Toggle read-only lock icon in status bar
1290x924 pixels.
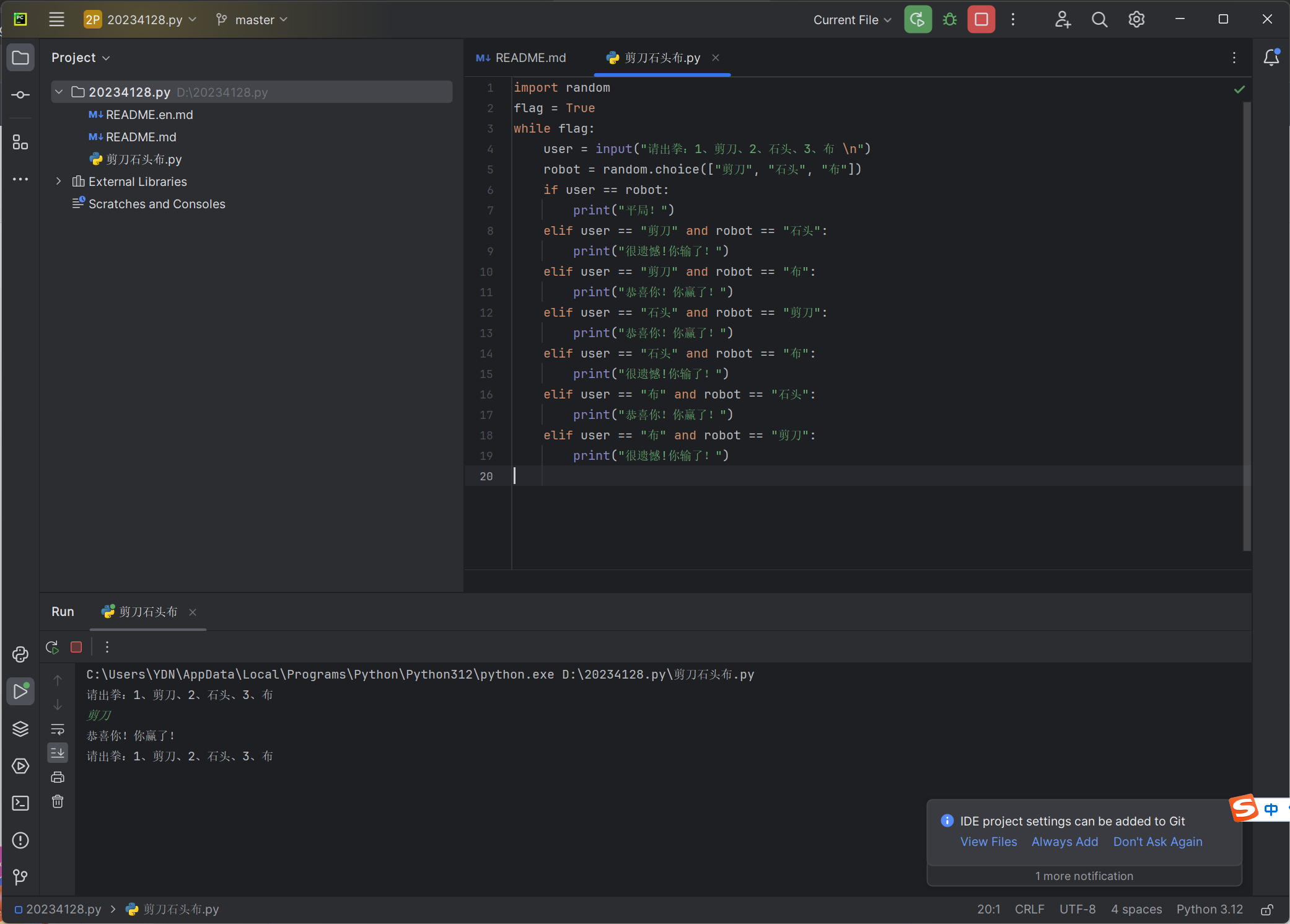click(x=1267, y=909)
